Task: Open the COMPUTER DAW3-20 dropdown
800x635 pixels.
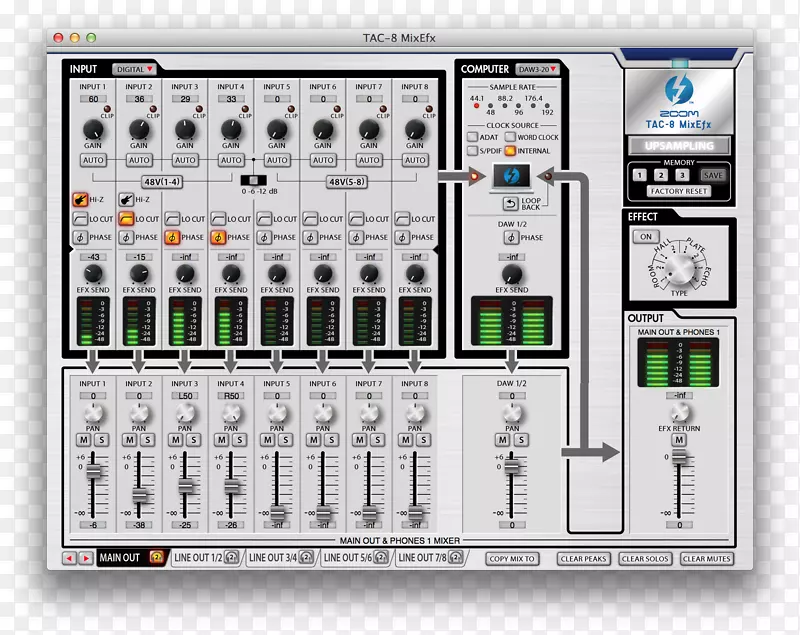Action: click(537, 69)
